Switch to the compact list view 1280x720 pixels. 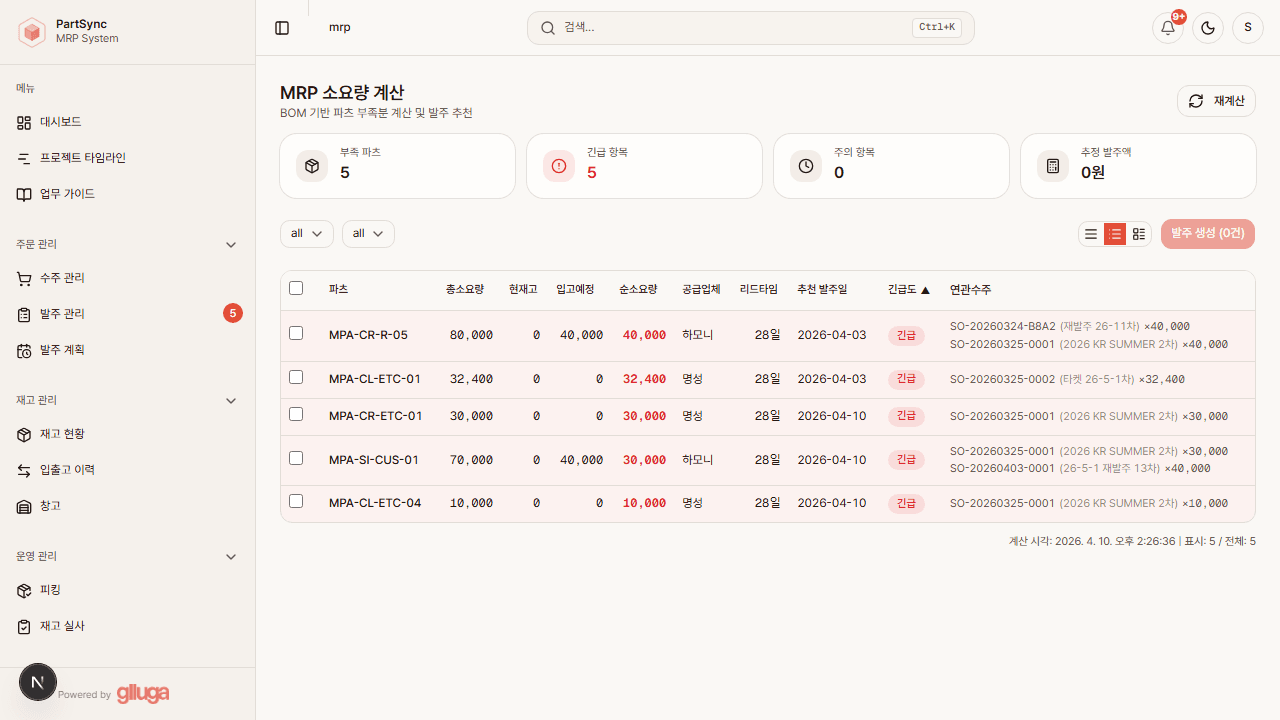click(1090, 233)
